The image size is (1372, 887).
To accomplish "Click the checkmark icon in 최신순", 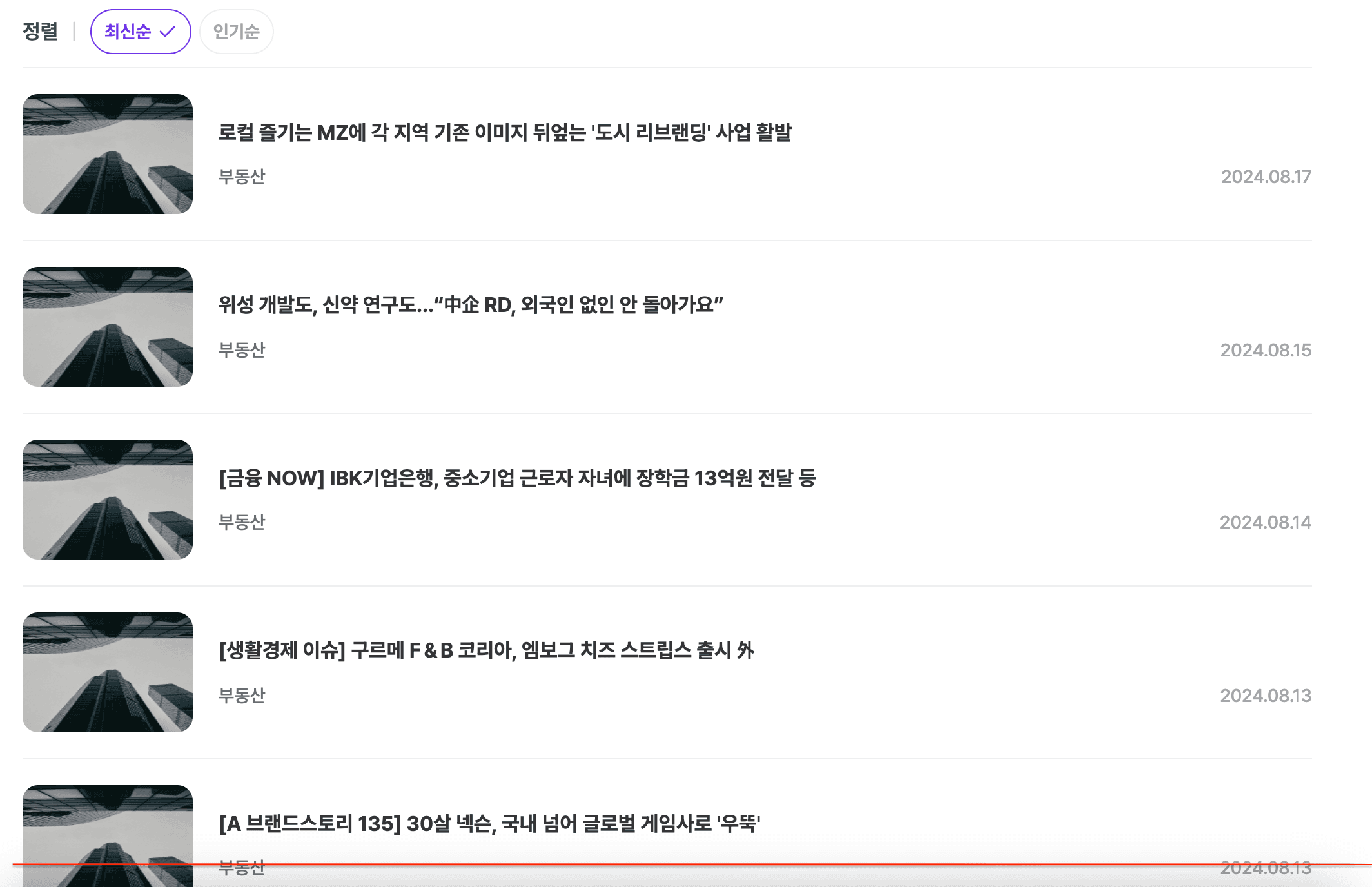I will [x=167, y=32].
